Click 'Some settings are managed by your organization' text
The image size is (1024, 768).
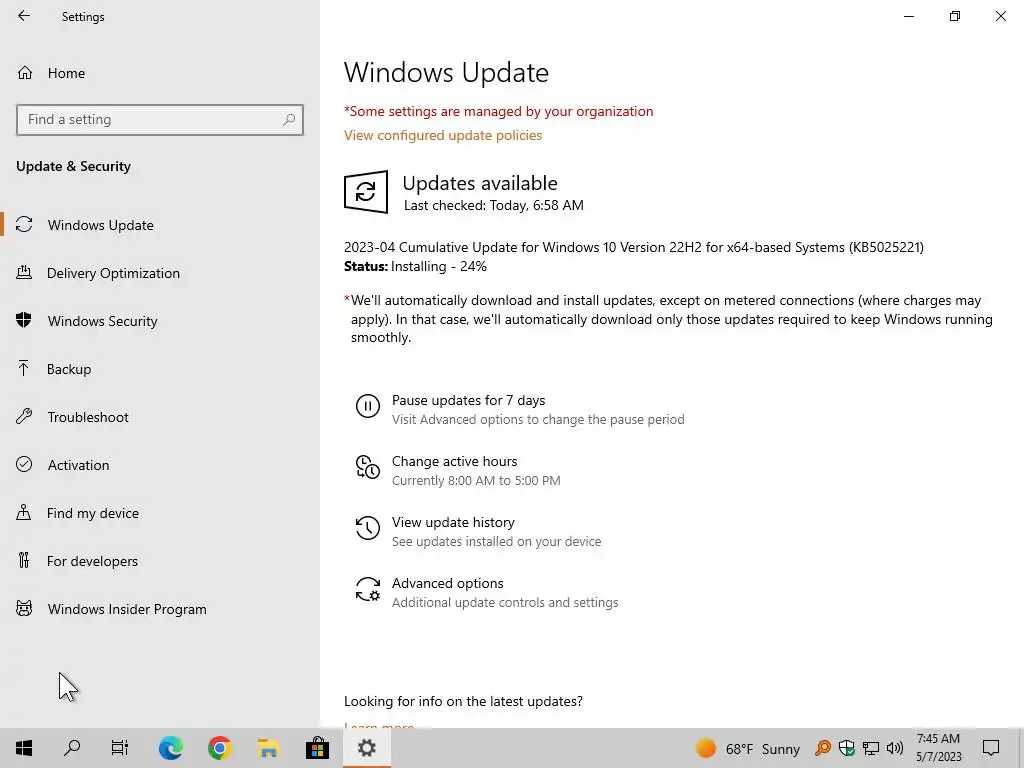(498, 111)
